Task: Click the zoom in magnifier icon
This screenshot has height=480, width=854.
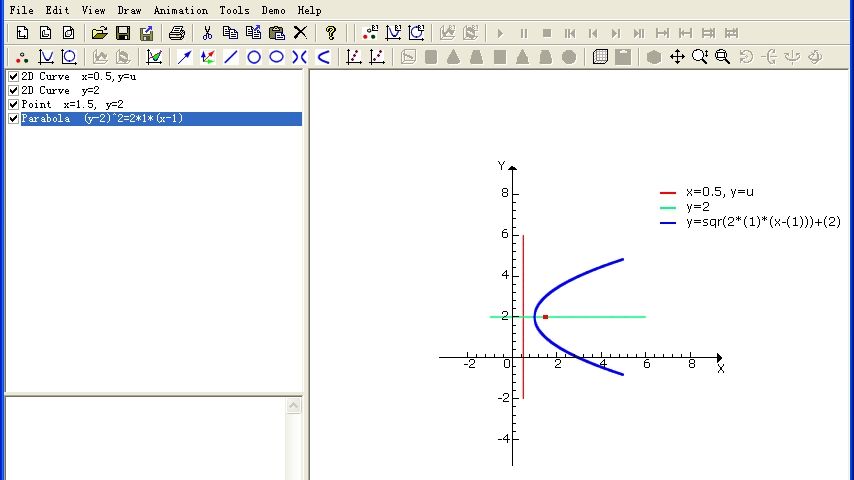Action: coord(700,57)
